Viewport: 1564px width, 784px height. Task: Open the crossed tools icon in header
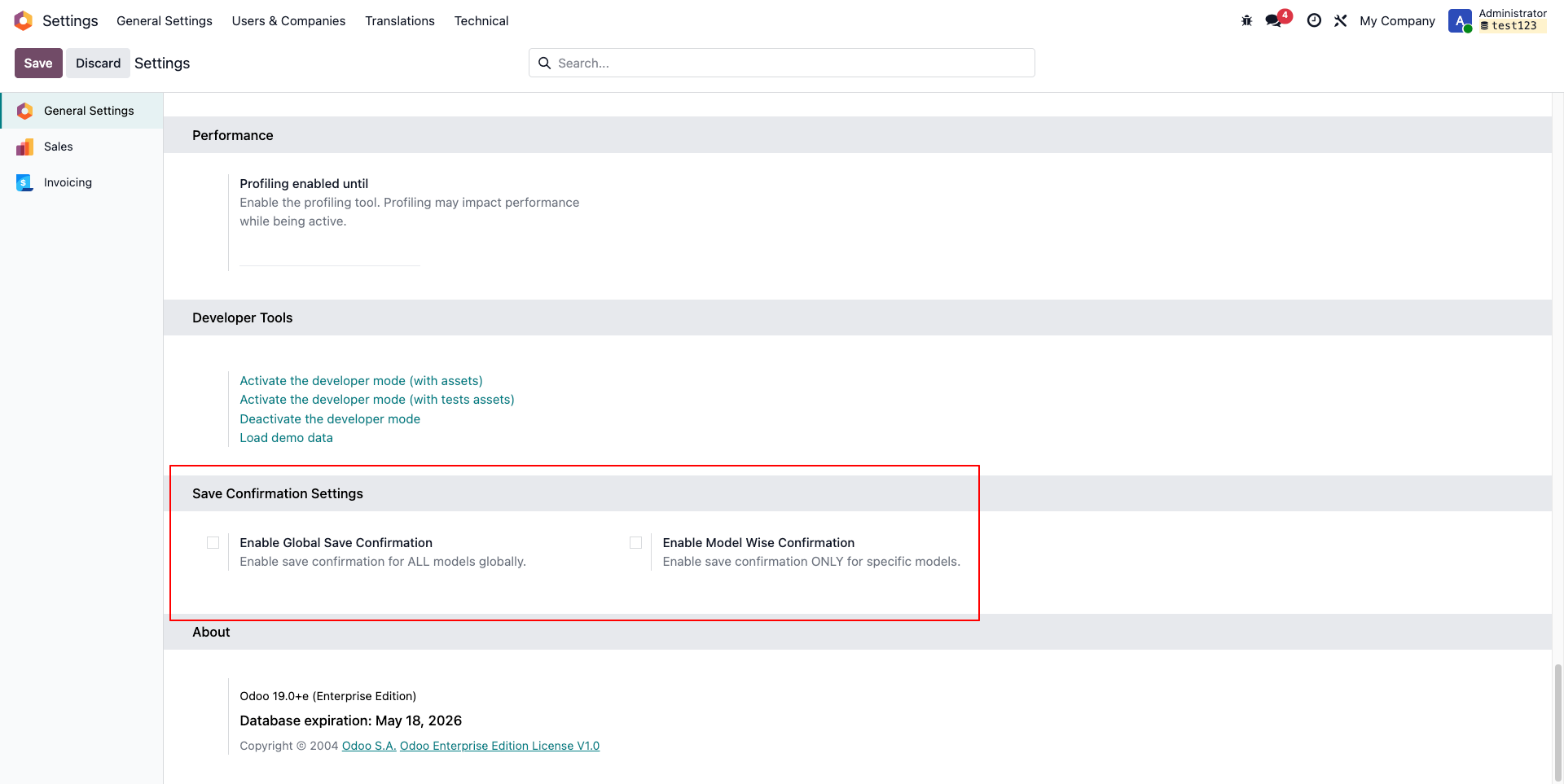[x=1341, y=20]
